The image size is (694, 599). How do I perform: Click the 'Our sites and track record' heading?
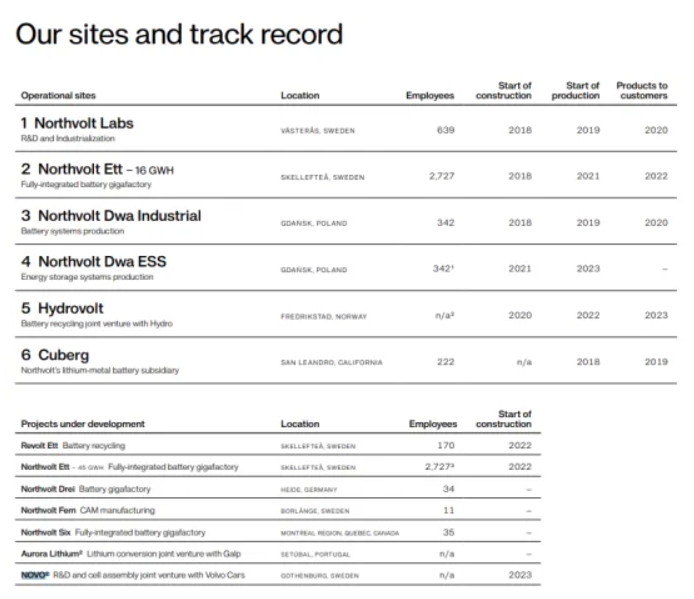[179, 34]
